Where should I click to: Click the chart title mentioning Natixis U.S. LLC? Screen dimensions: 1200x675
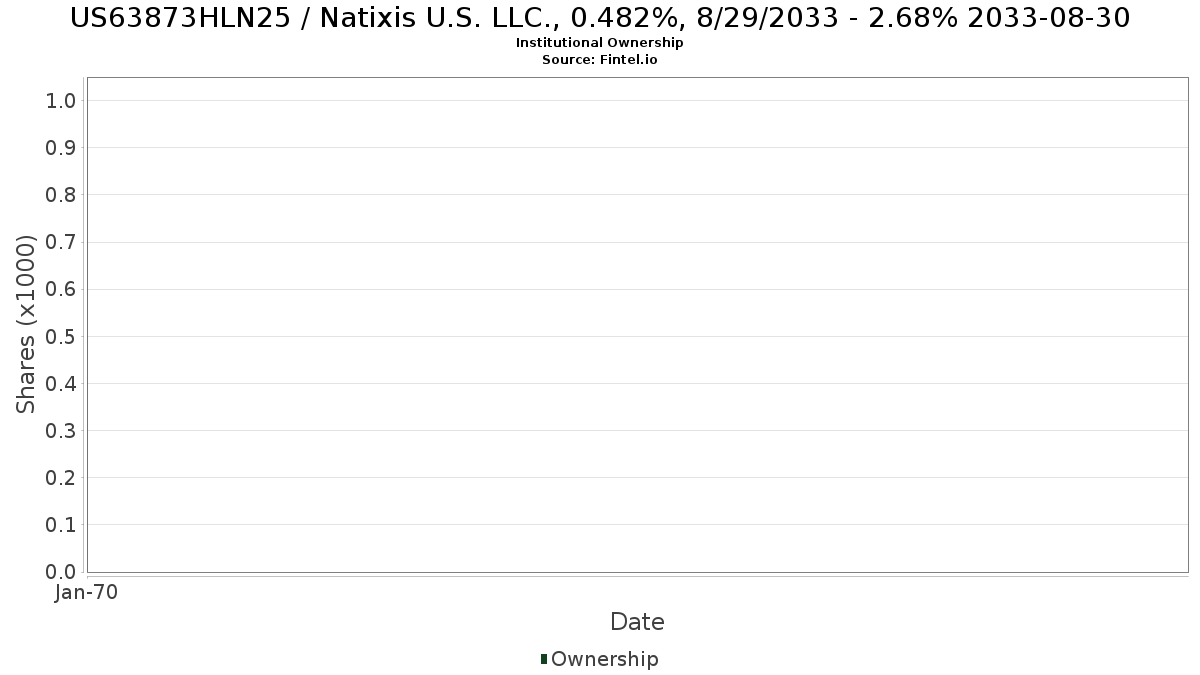click(600, 17)
